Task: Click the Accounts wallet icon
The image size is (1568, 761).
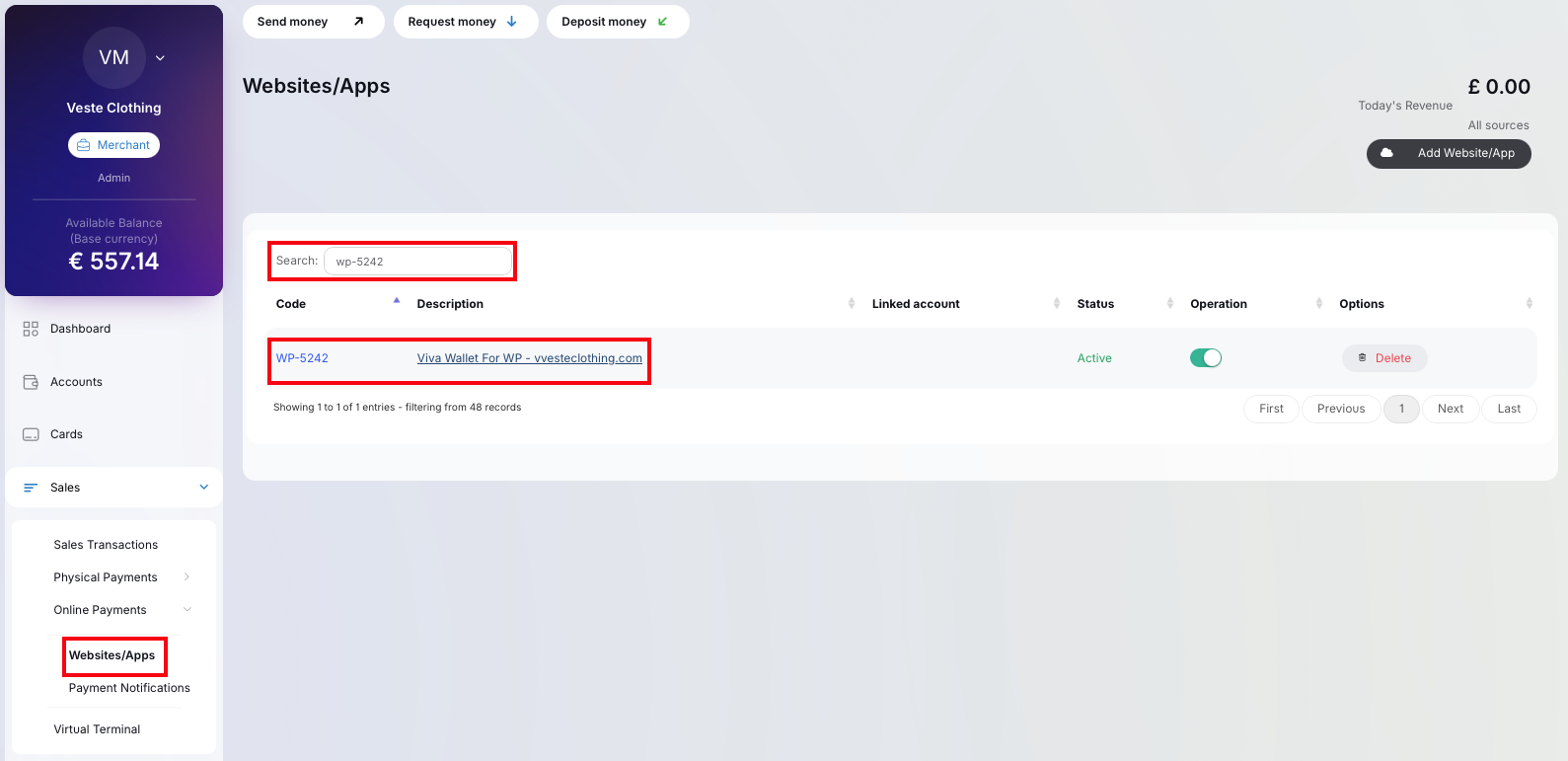Action: (x=31, y=382)
